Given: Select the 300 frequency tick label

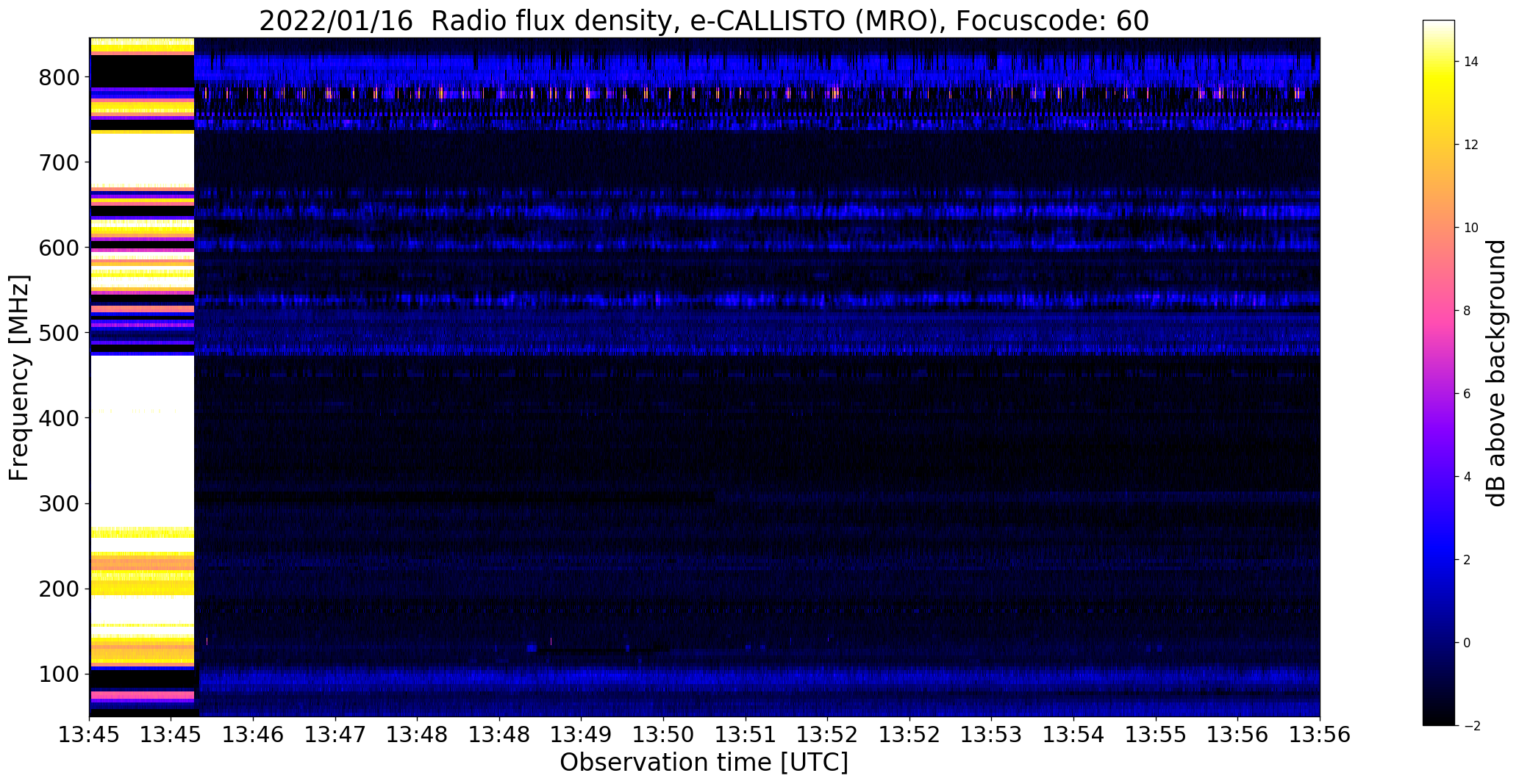Looking at the screenshot, I should pyautogui.click(x=57, y=503).
